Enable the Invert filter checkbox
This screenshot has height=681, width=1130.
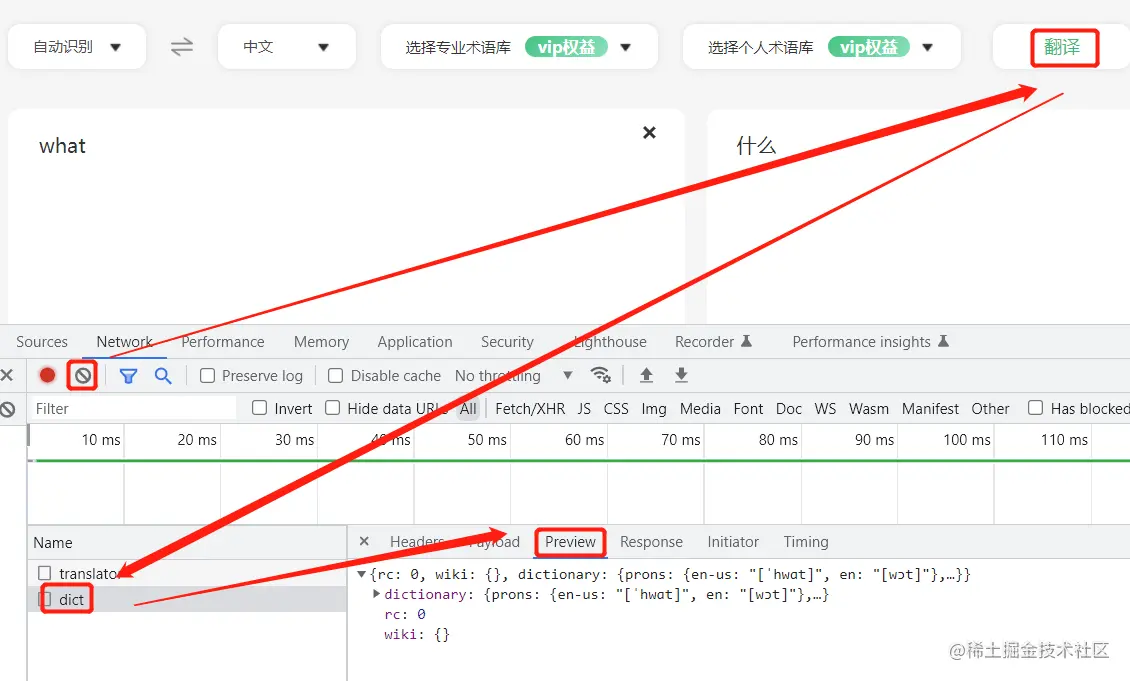(259, 408)
